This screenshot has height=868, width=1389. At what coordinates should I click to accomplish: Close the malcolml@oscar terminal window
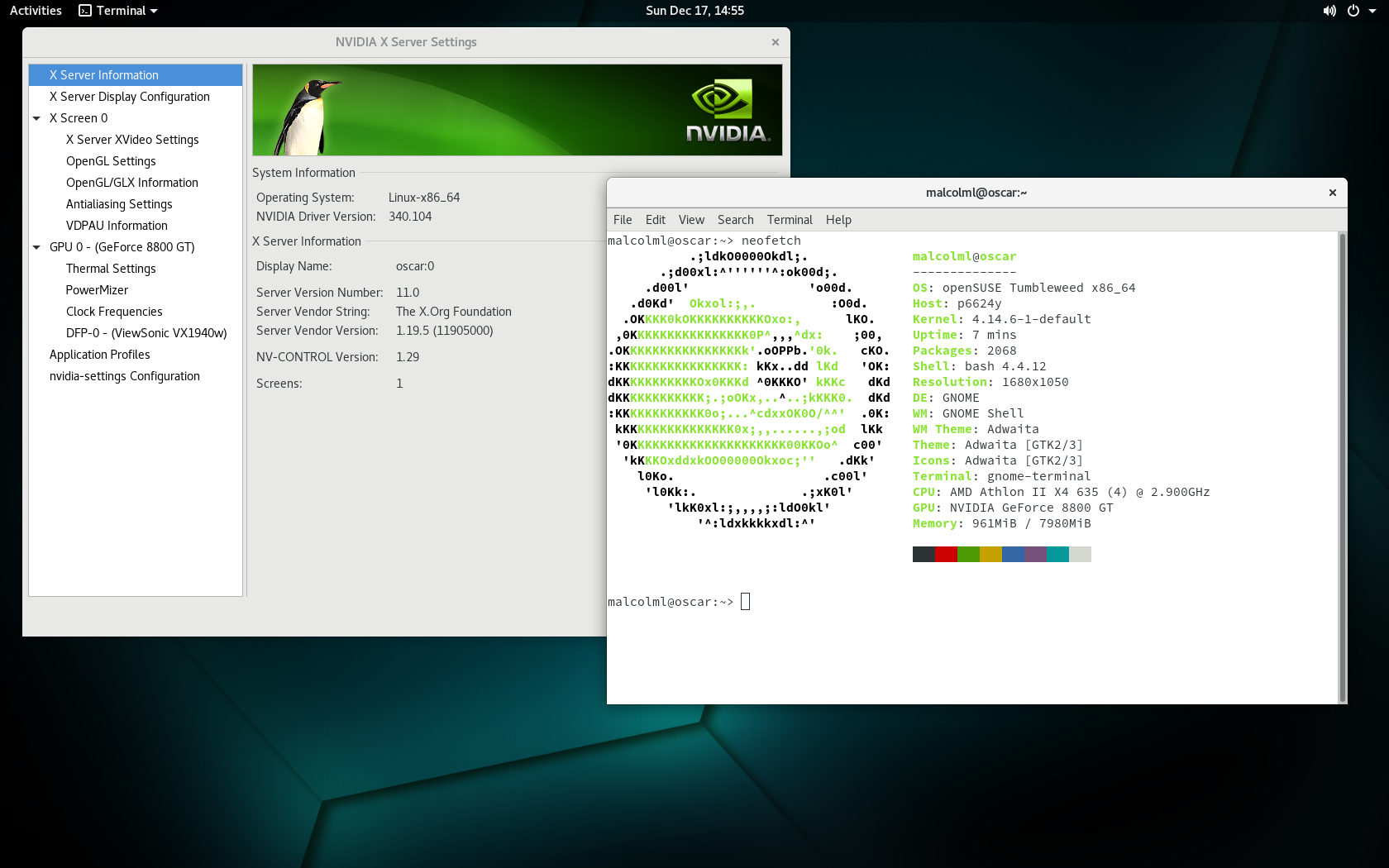click(1333, 193)
